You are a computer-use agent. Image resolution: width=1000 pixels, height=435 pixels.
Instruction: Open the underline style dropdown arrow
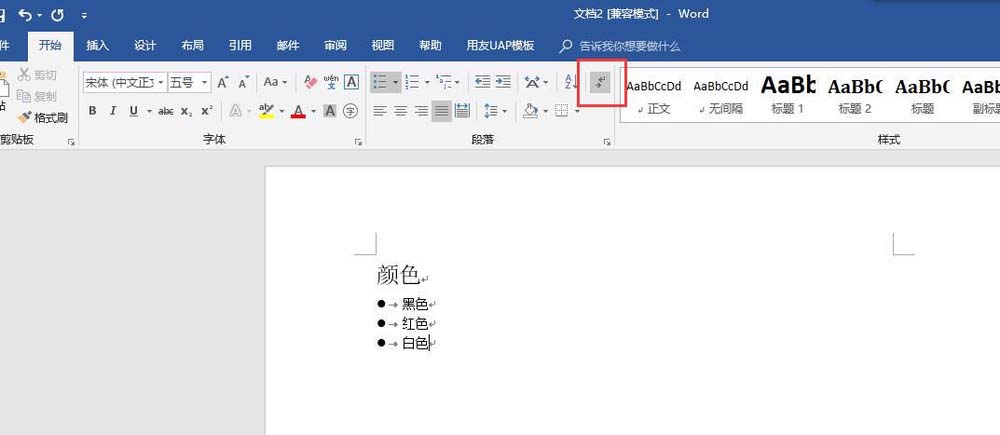(149, 112)
